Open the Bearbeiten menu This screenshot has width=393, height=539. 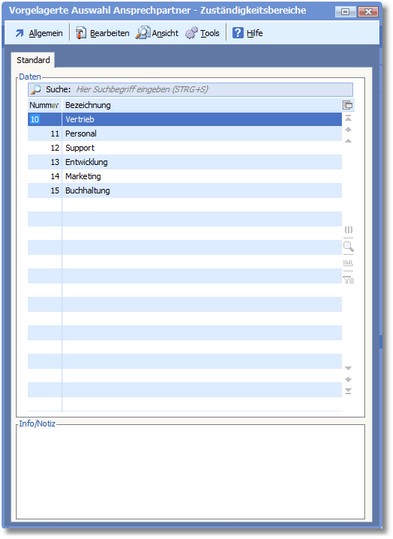102,33
